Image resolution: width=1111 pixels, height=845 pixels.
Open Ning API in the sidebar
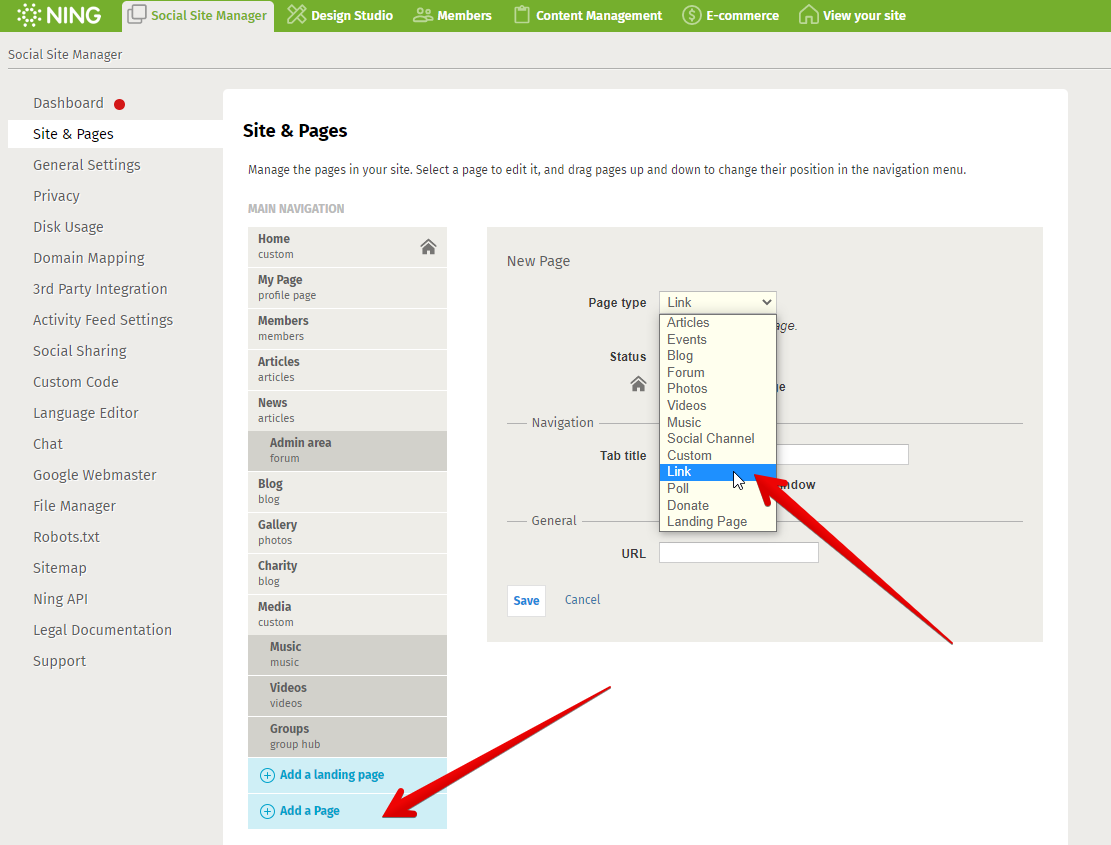[60, 599]
